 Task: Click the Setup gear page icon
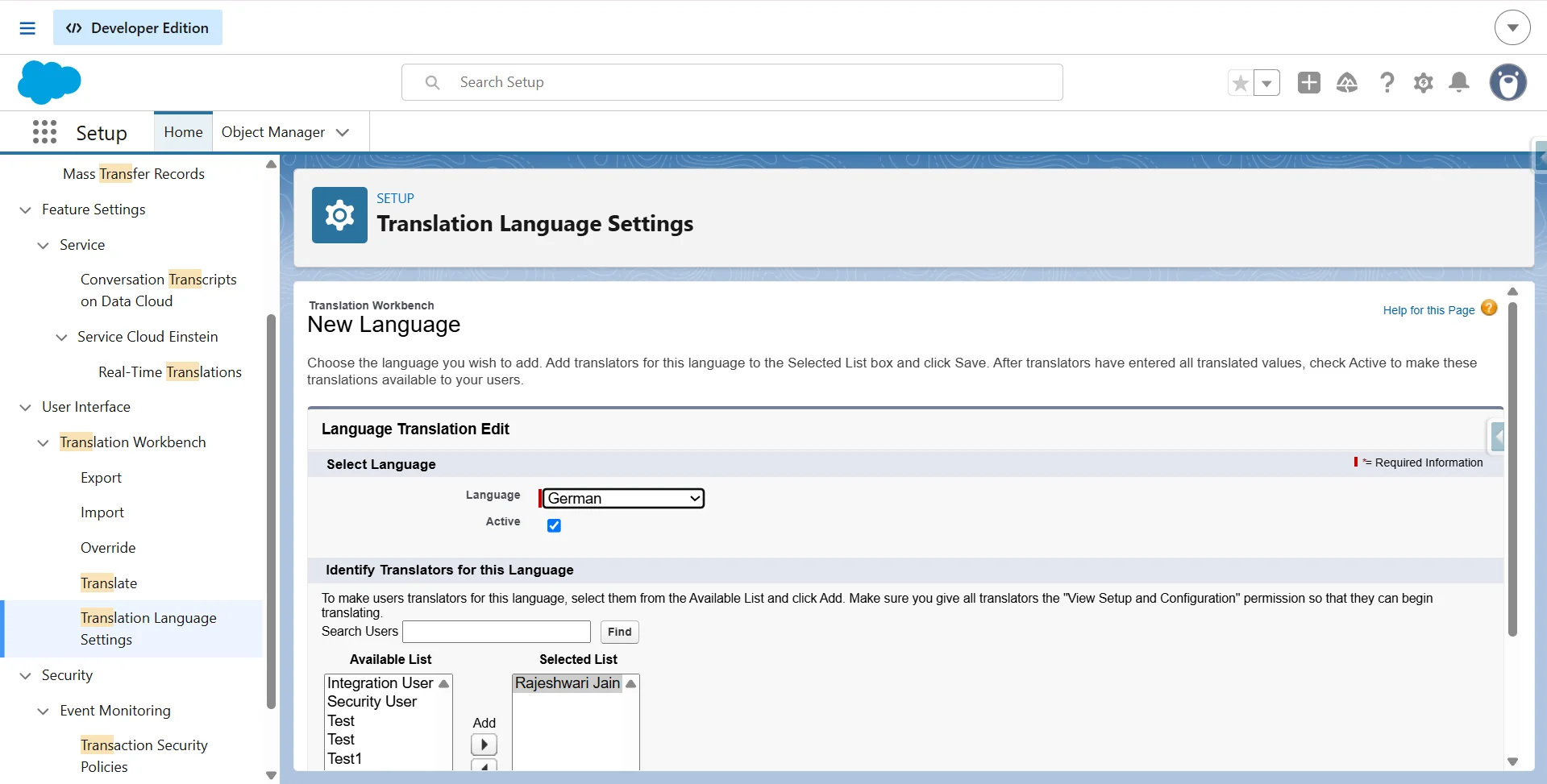[x=339, y=215]
